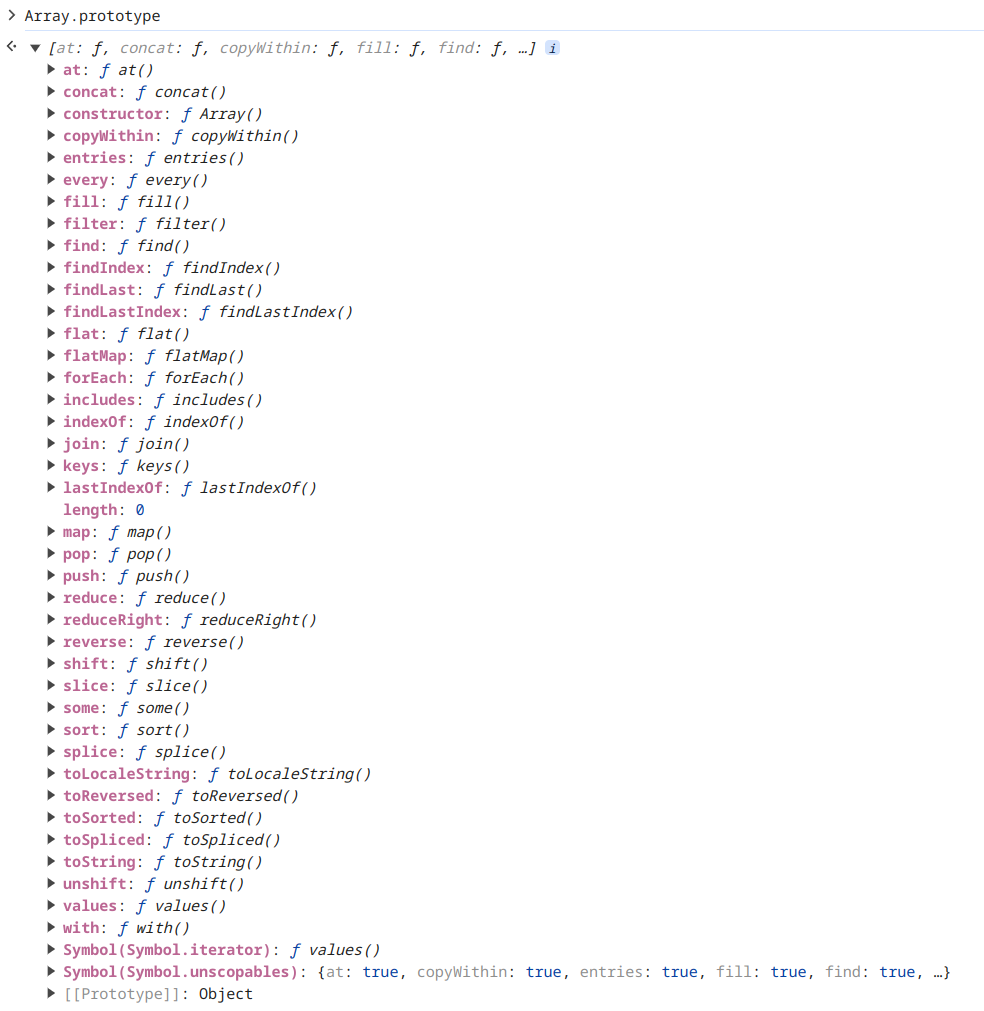
Task: Expand the sort function
Action: click(51, 729)
